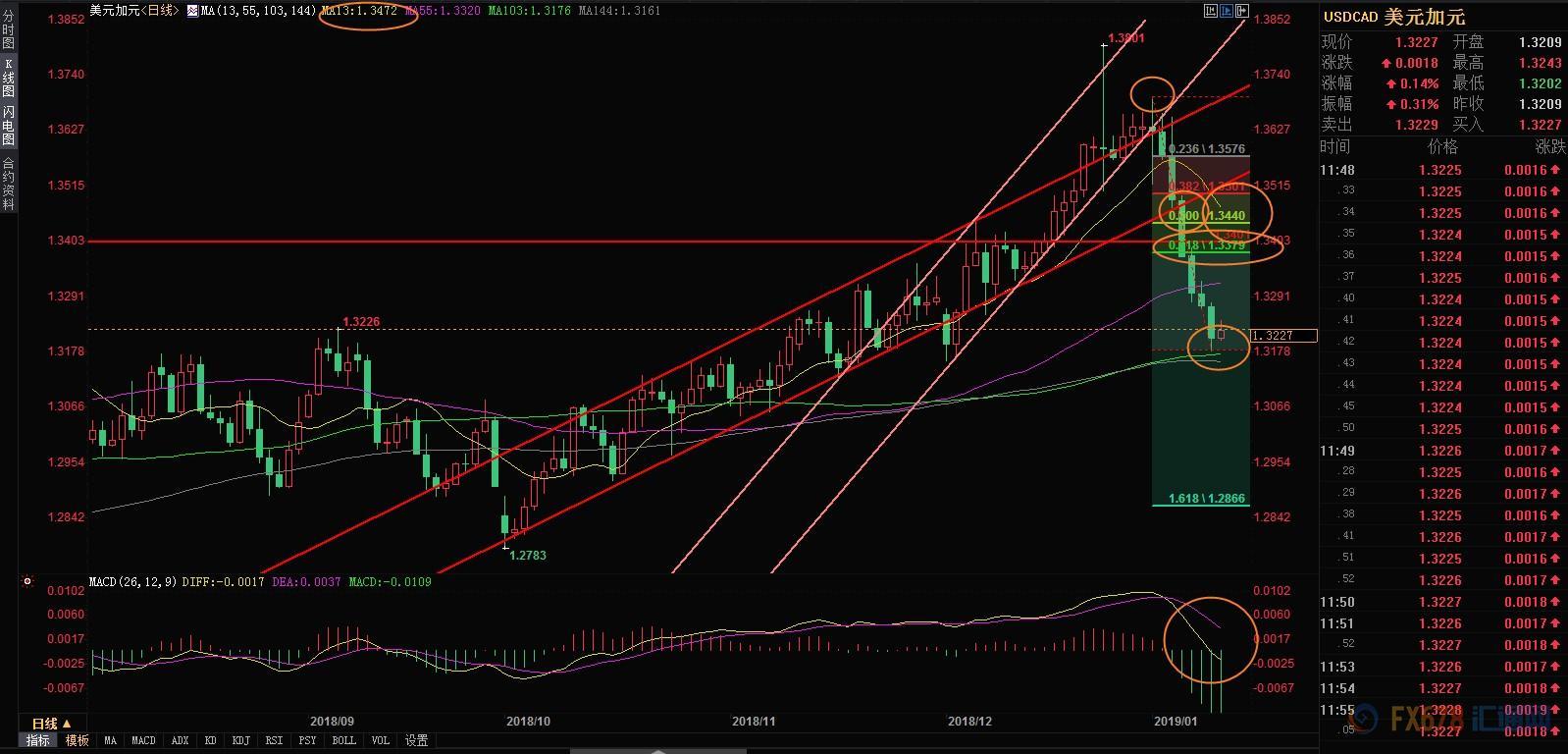Apply the KDJ indicator button

pyautogui.click(x=241, y=740)
